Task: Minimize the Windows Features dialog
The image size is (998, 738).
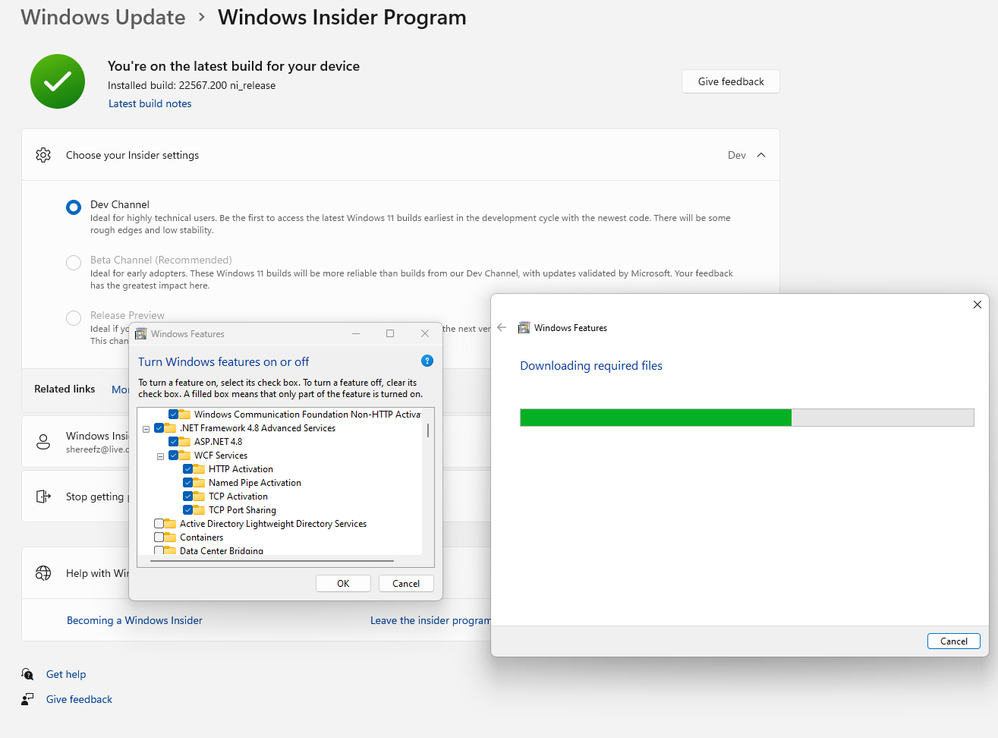Action: [356, 333]
